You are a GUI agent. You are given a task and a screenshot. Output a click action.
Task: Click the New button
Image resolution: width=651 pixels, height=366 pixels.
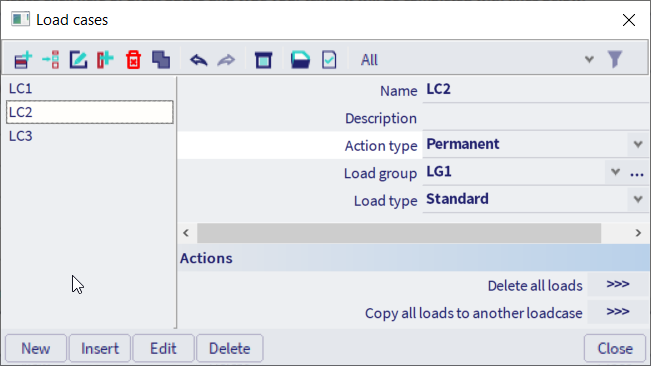pos(36,348)
